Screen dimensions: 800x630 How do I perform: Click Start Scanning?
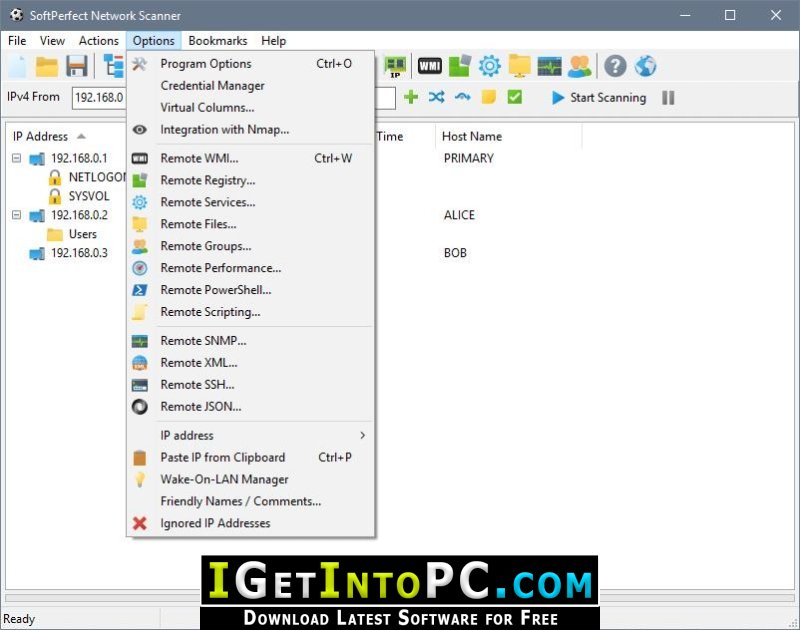pyautogui.click(x=598, y=97)
